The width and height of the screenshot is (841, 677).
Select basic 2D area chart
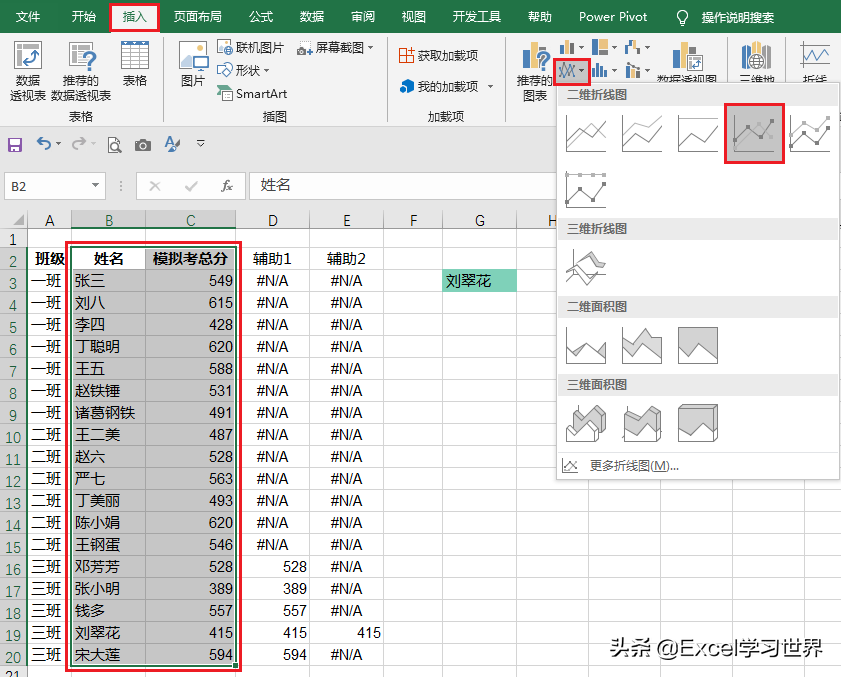point(586,345)
